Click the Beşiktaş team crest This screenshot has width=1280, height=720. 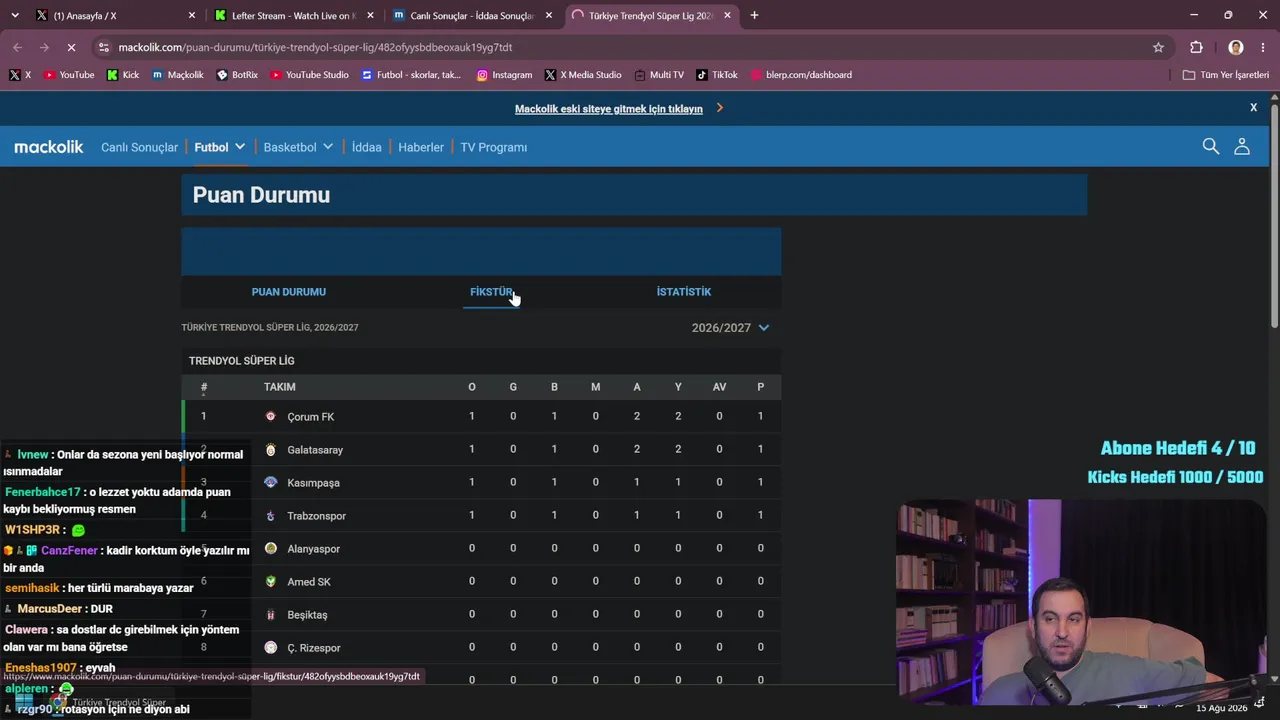tap(270, 615)
